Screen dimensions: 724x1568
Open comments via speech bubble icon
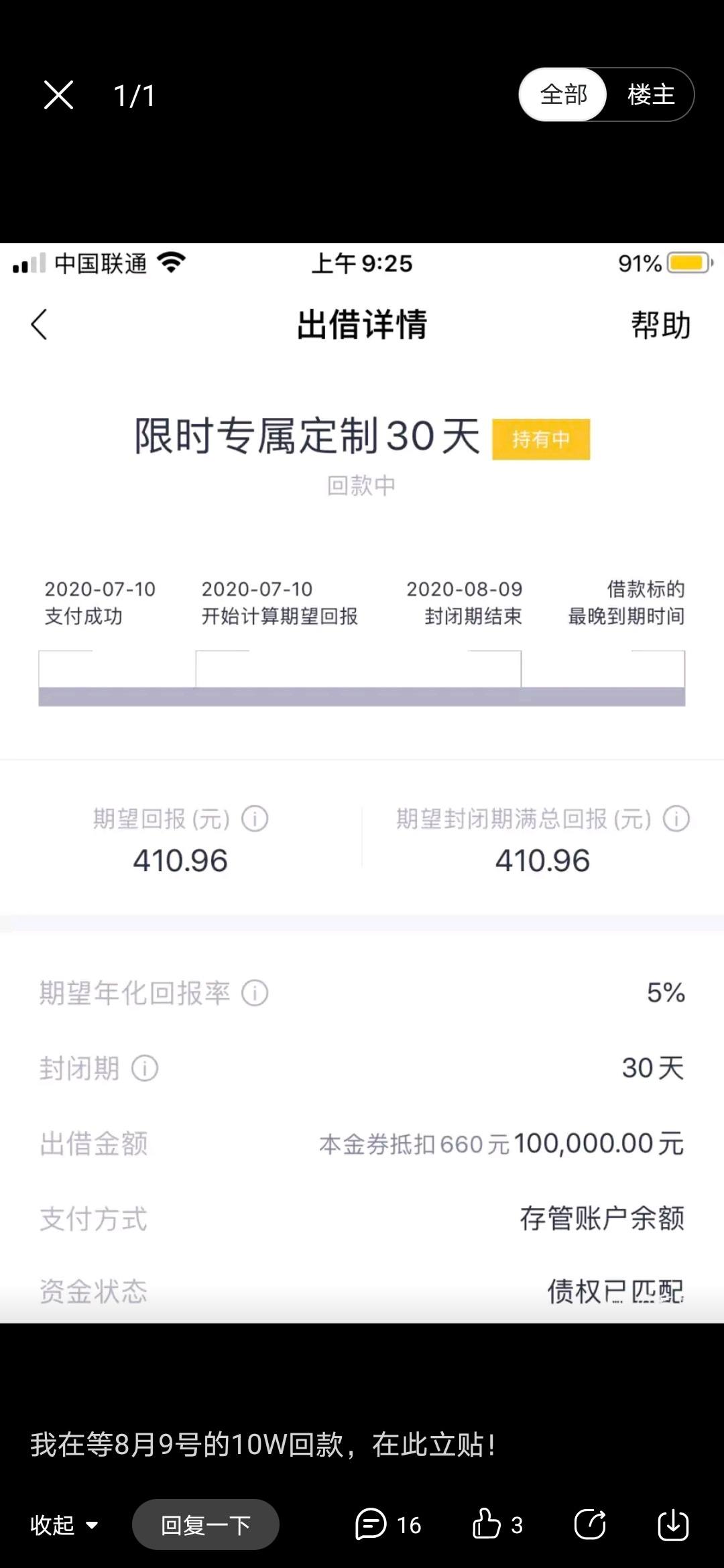click(x=371, y=1524)
